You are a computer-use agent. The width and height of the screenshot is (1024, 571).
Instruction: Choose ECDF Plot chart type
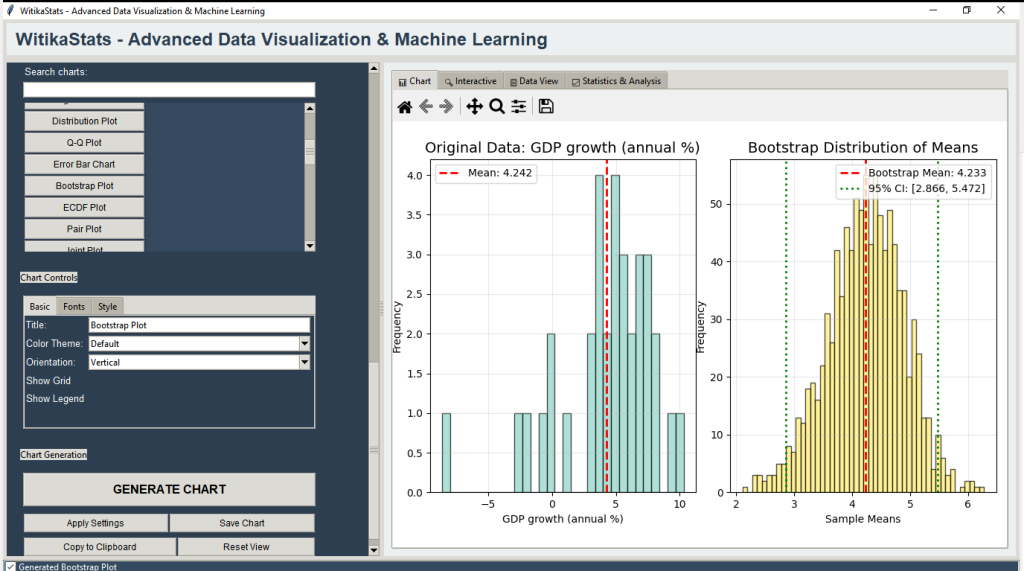point(84,207)
